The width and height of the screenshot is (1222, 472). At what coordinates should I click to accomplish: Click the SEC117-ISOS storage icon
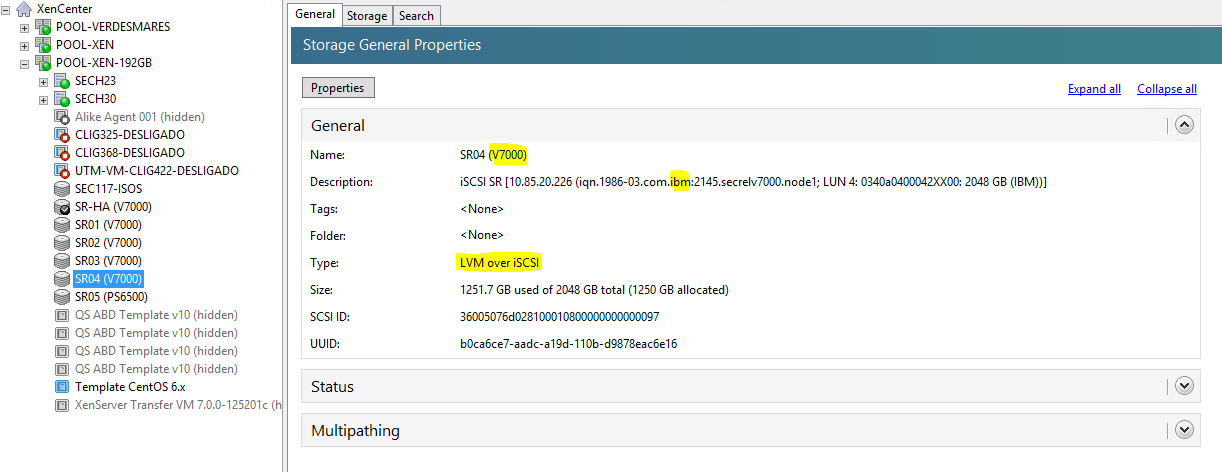point(62,189)
